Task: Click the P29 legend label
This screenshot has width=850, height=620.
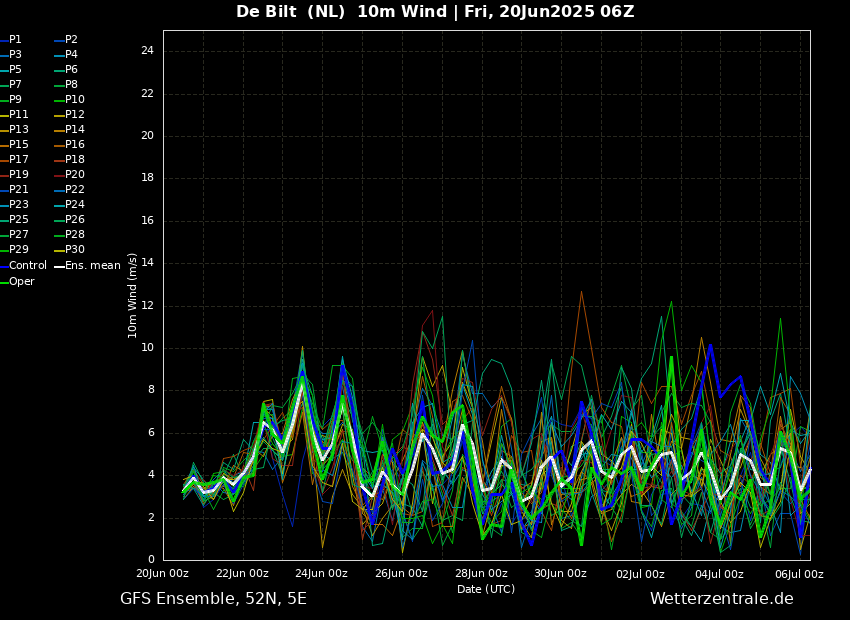Action: point(19,250)
